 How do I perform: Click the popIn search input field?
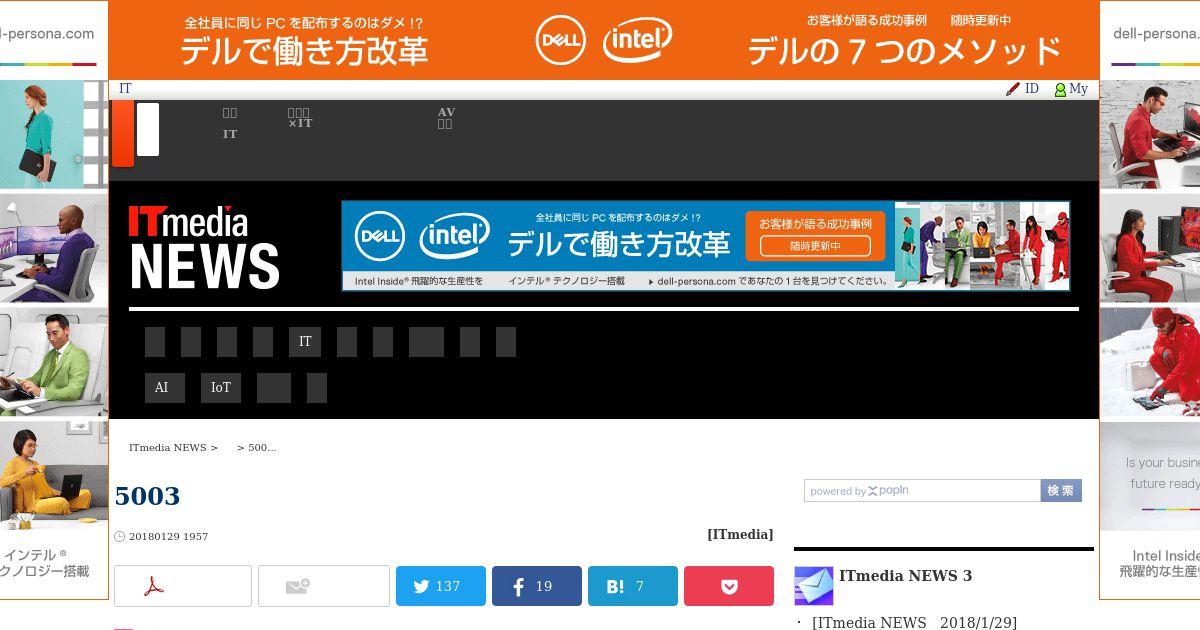(922, 491)
